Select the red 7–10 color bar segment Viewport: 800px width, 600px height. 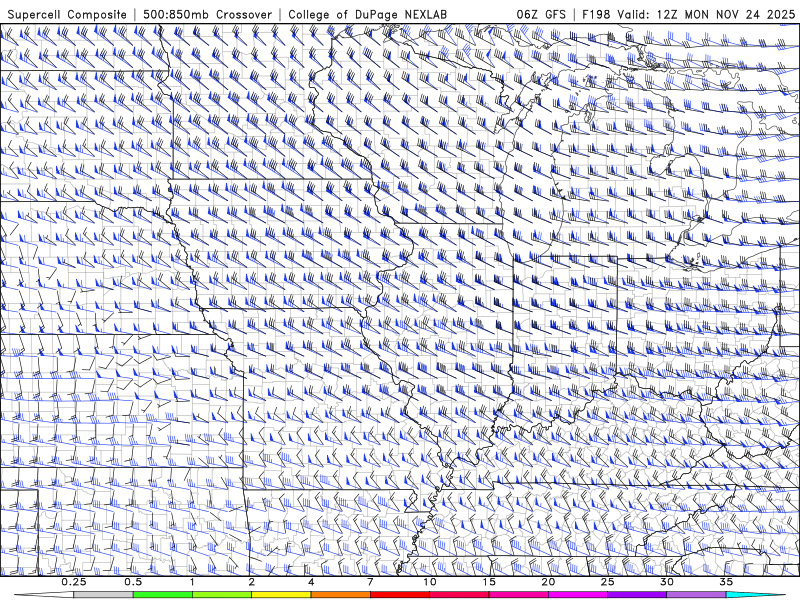click(x=399, y=595)
